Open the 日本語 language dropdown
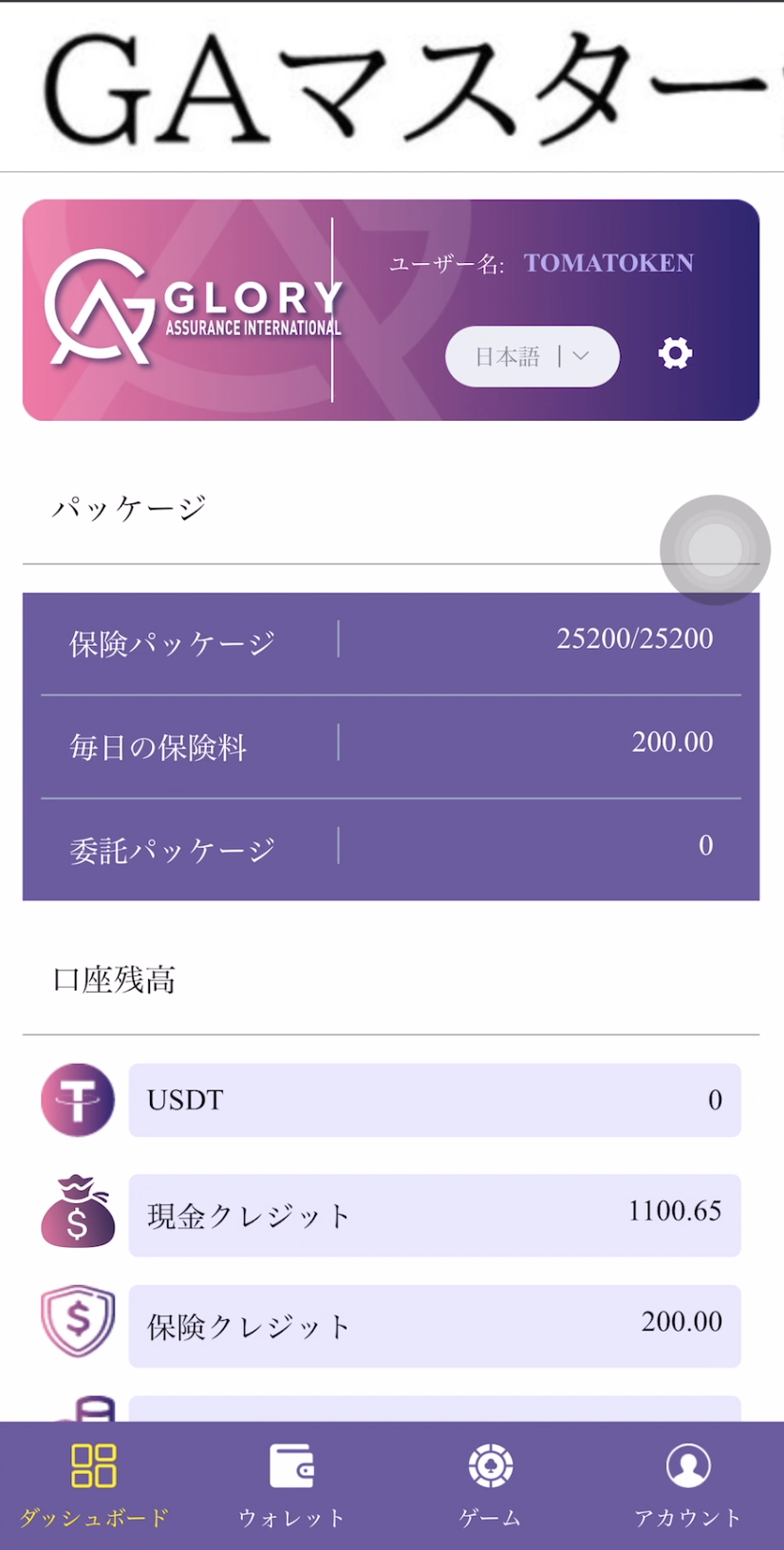The height and width of the screenshot is (1550, 784). [x=532, y=356]
